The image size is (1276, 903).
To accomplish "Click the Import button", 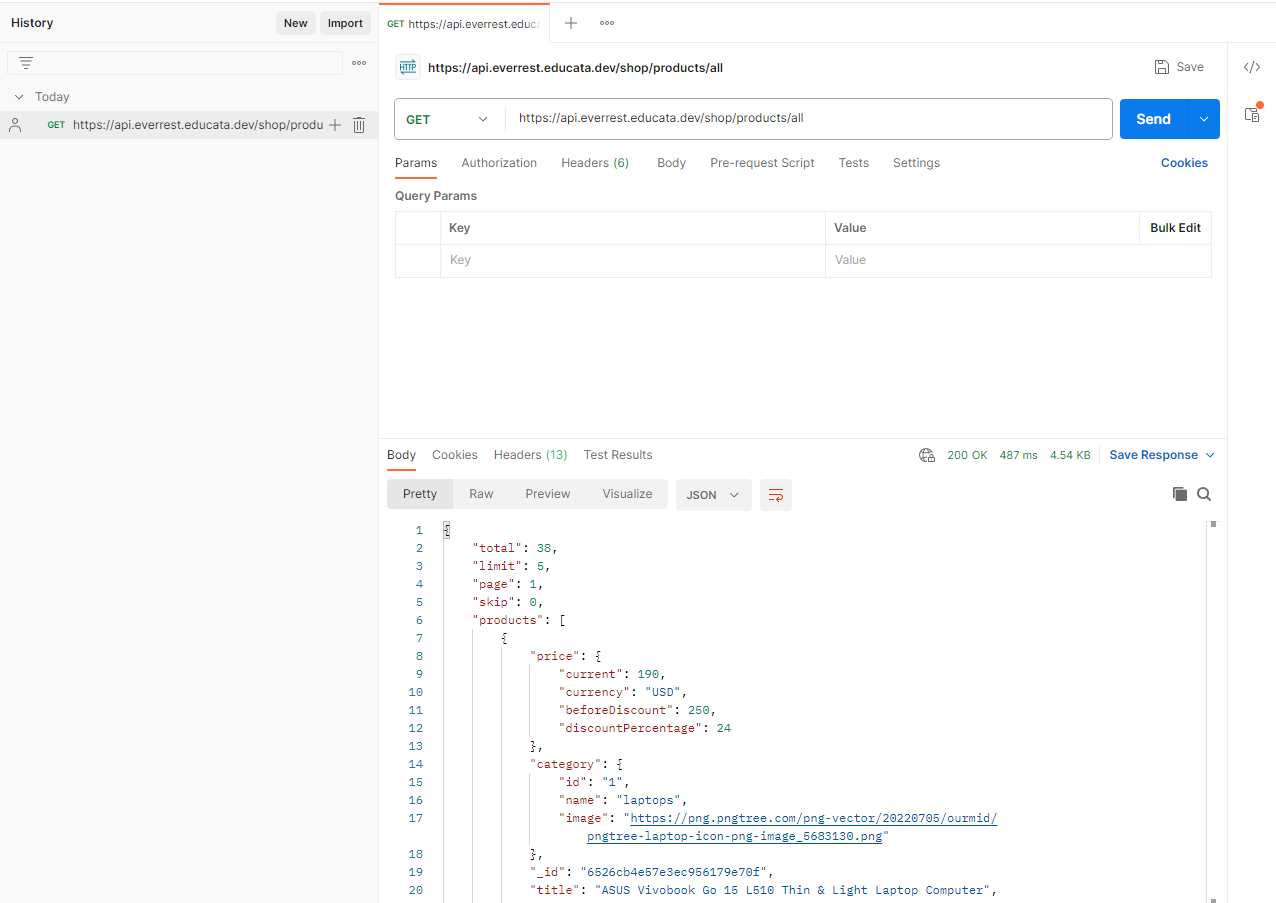I will point(345,23).
